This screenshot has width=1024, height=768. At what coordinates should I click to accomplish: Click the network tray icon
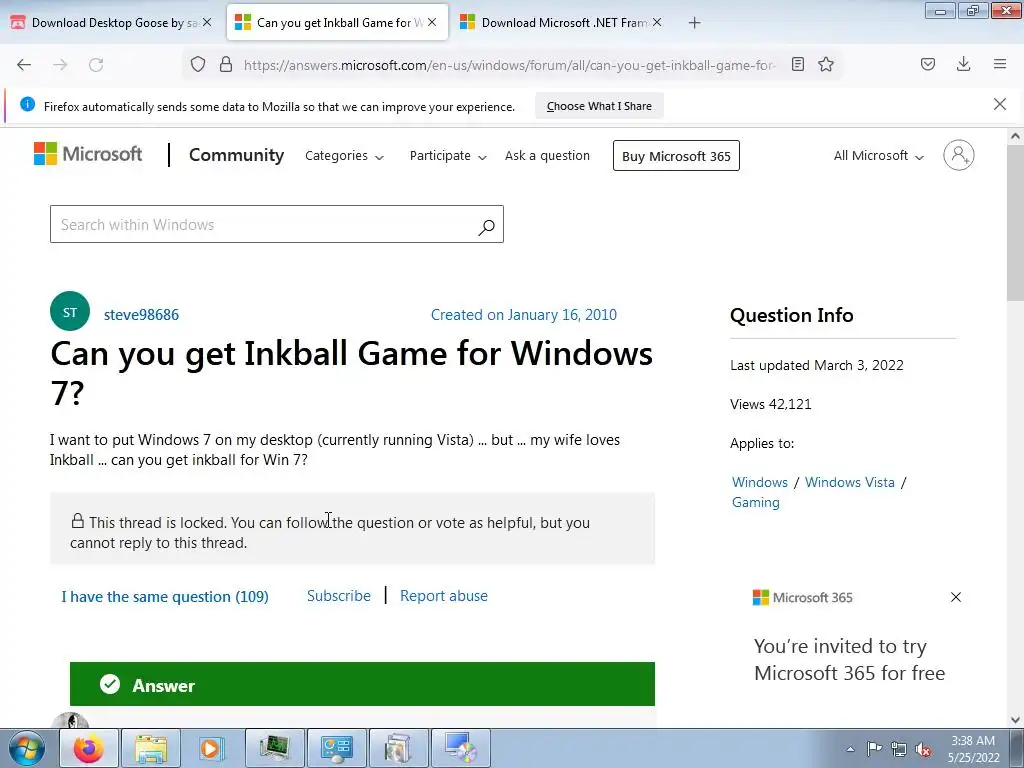(899, 750)
